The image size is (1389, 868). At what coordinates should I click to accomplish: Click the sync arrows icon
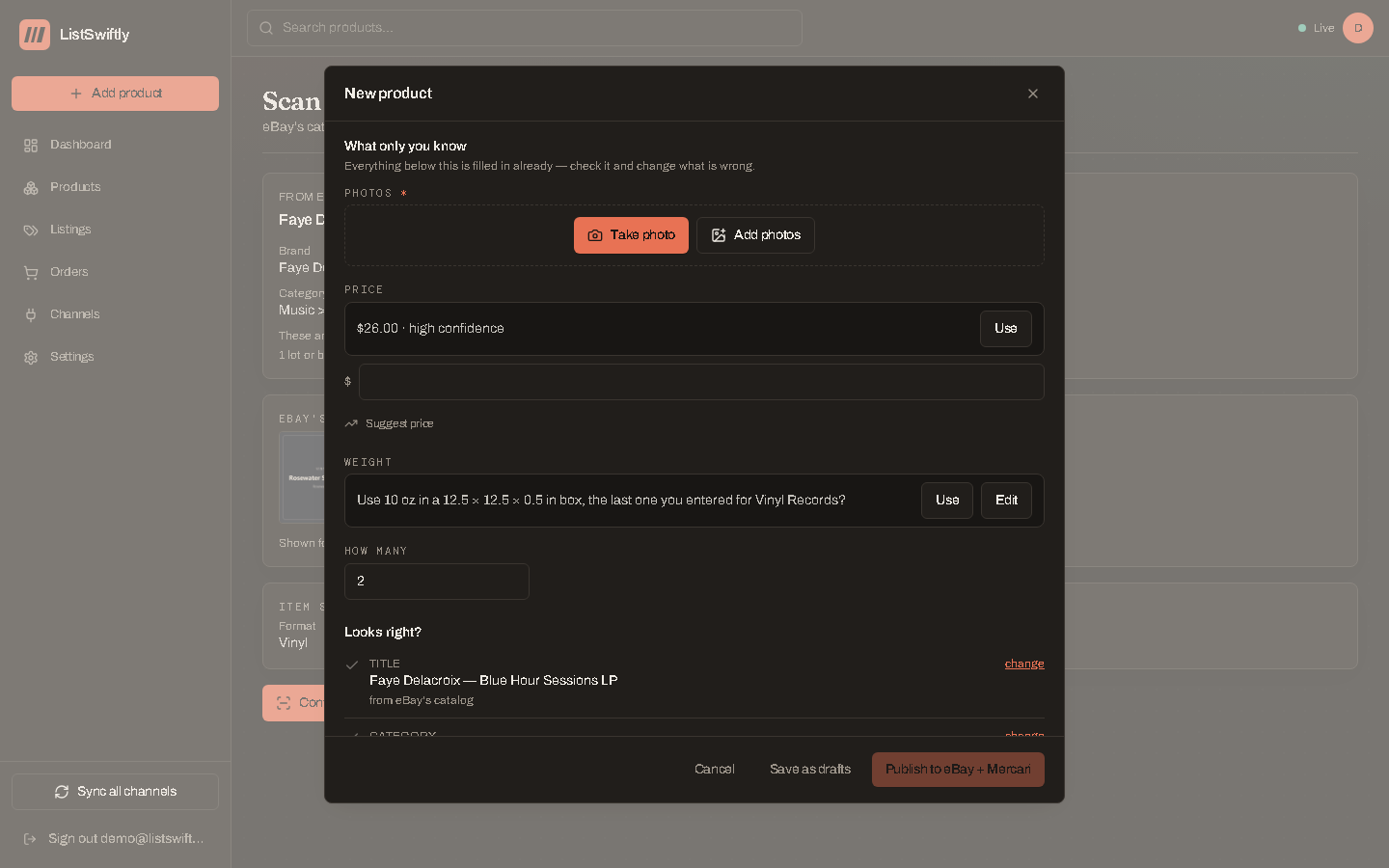tap(62, 792)
